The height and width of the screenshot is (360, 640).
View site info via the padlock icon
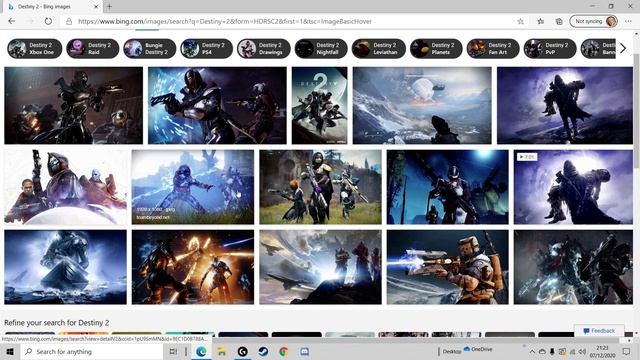click(x=69, y=21)
